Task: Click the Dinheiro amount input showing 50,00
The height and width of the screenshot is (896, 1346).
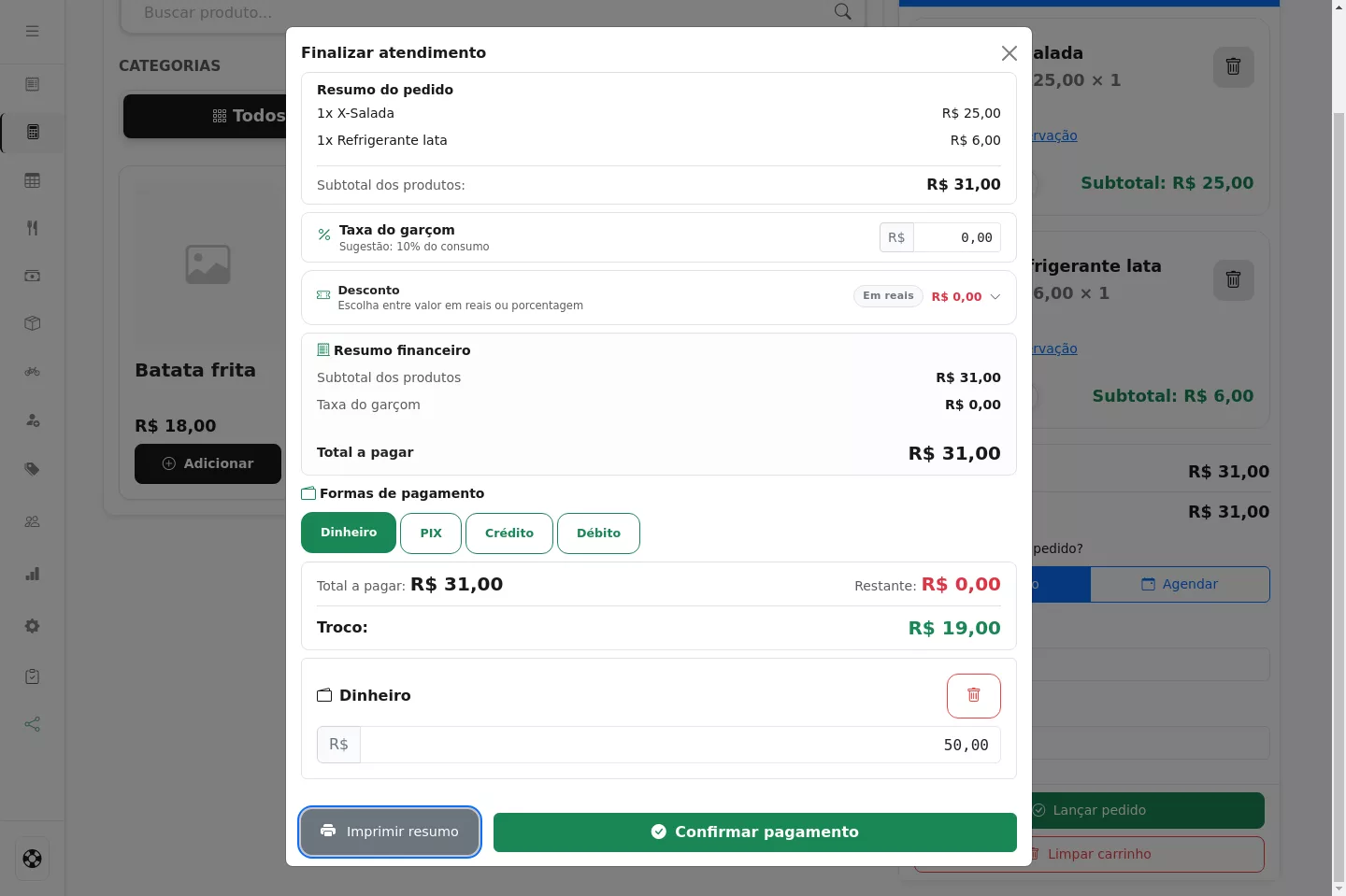Action: [680, 745]
